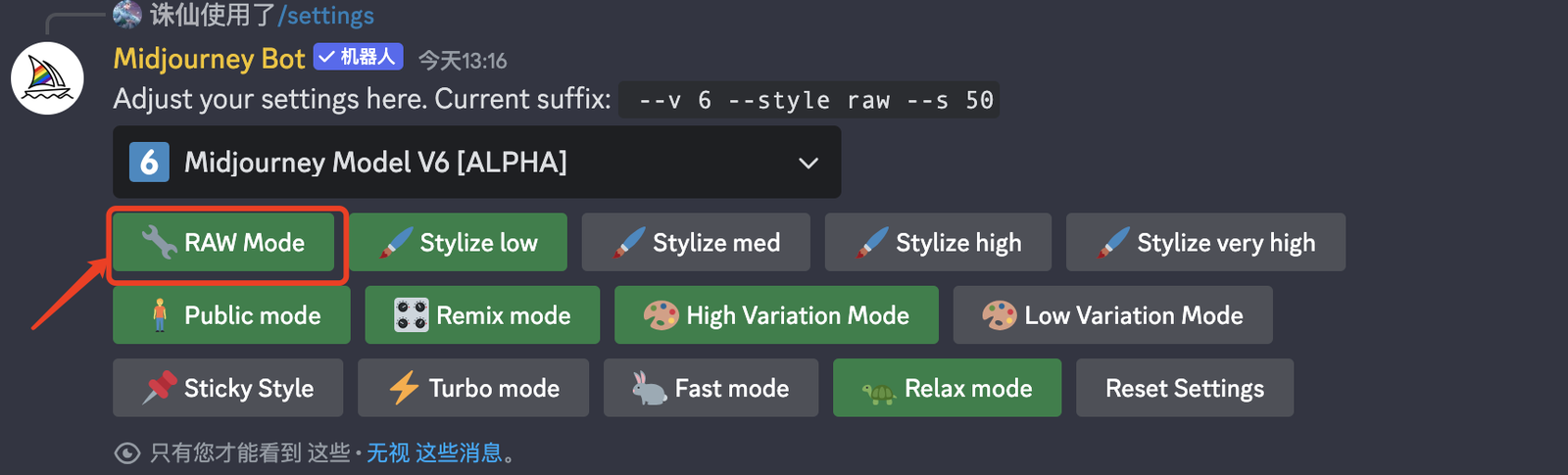1568x475 pixels.
Task: Activate the Turbo mode text label
Action: point(494,388)
